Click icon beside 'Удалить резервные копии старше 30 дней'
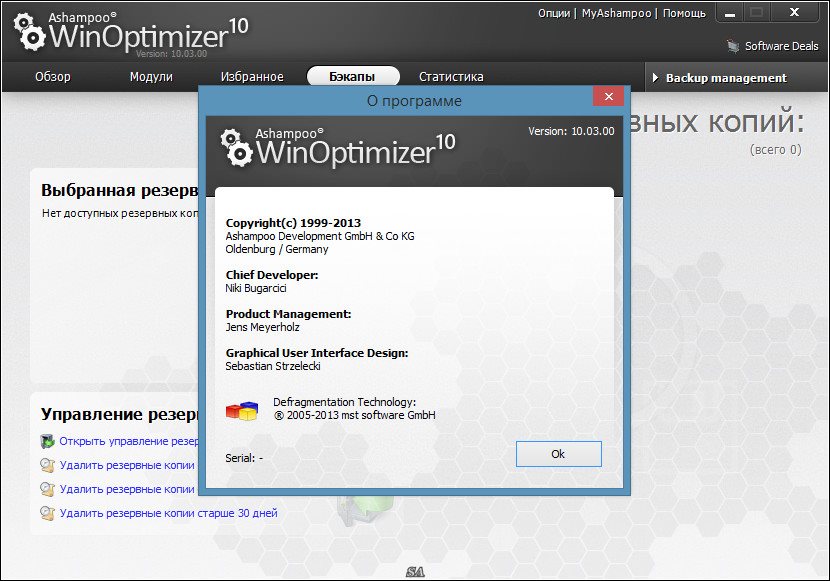Image resolution: width=830 pixels, height=581 pixels. click(x=48, y=513)
